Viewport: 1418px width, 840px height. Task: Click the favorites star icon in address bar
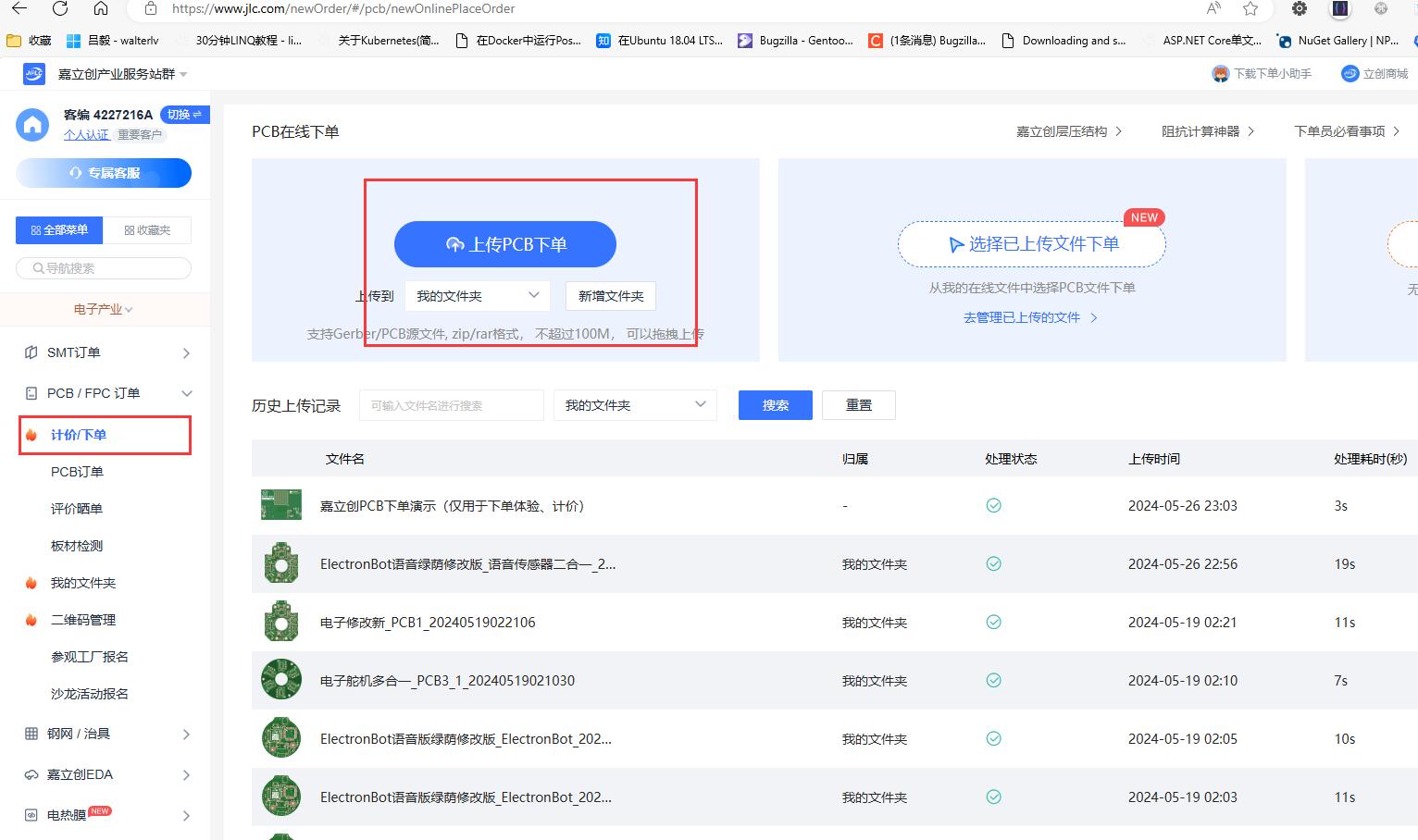[1250, 9]
